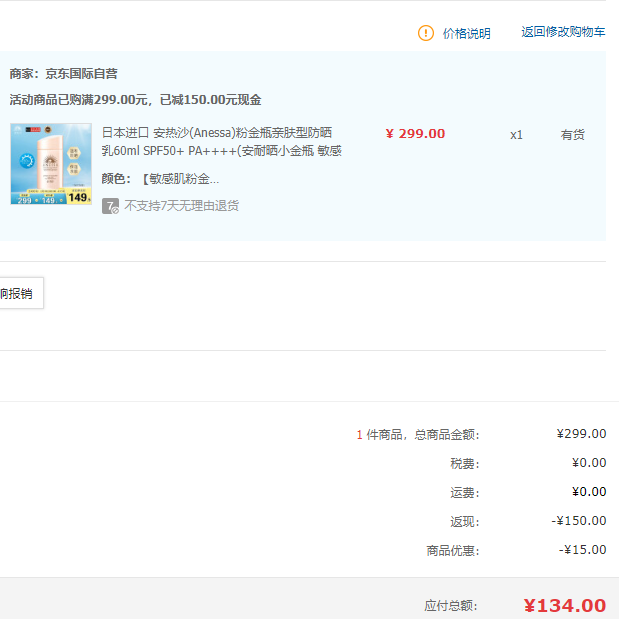Click the partially visible 报销 button

click(x=21, y=293)
